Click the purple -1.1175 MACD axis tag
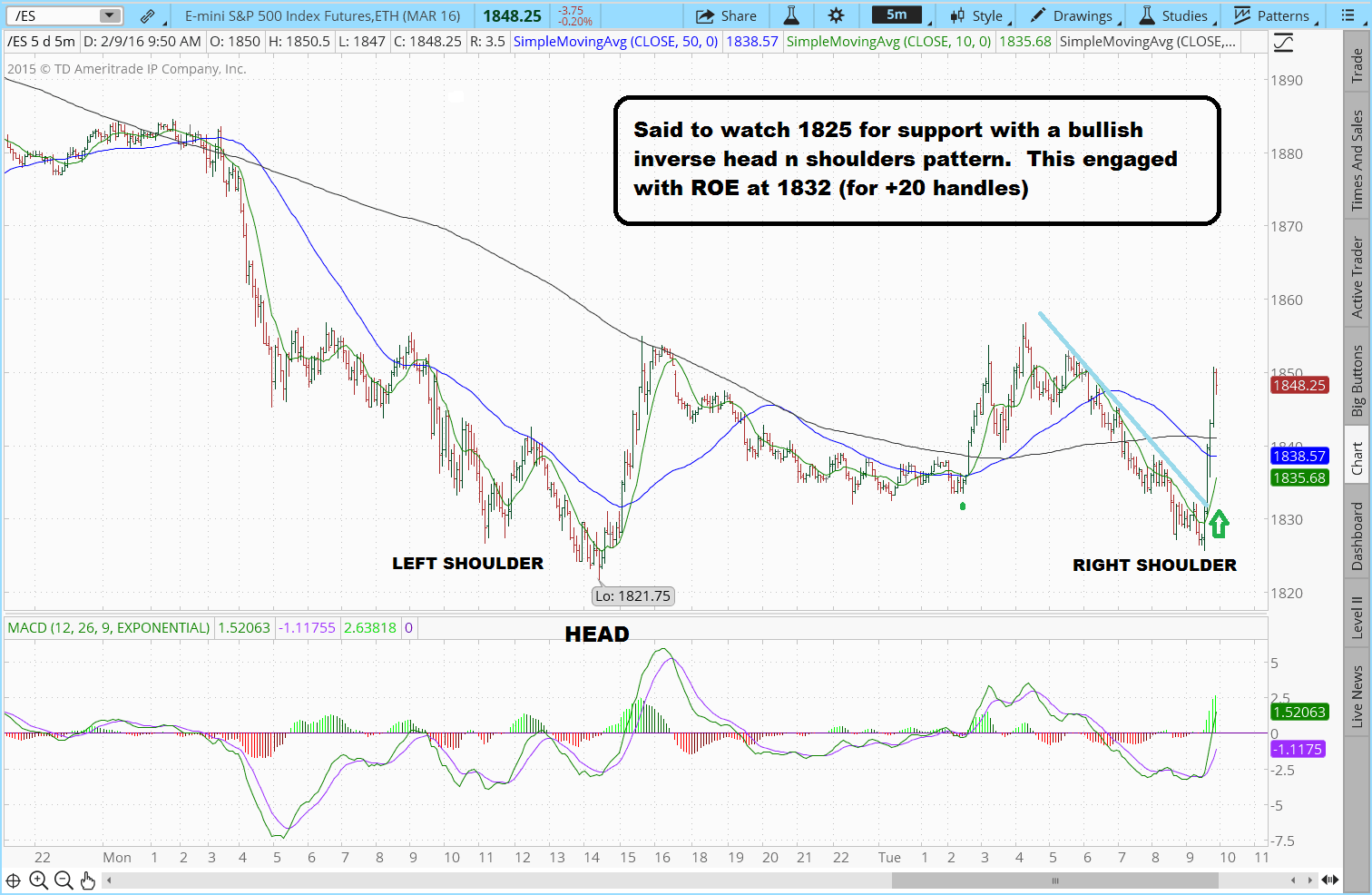The image size is (1372, 895). pos(1297,749)
